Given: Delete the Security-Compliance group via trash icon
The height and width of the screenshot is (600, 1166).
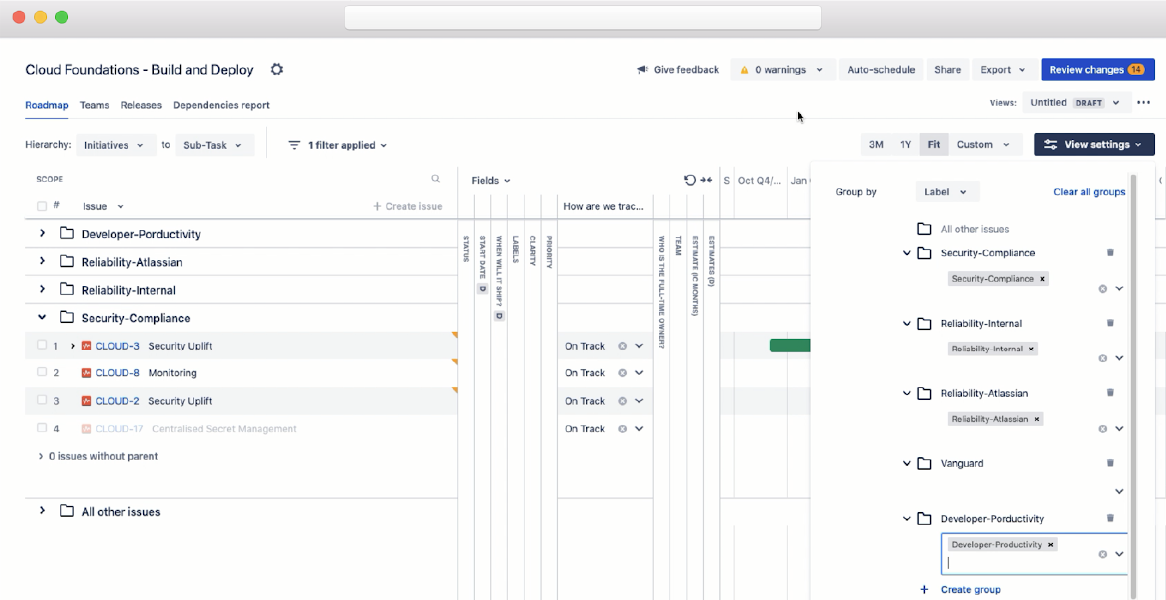Looking at the screenshot, I should [x=1110, y=253].
